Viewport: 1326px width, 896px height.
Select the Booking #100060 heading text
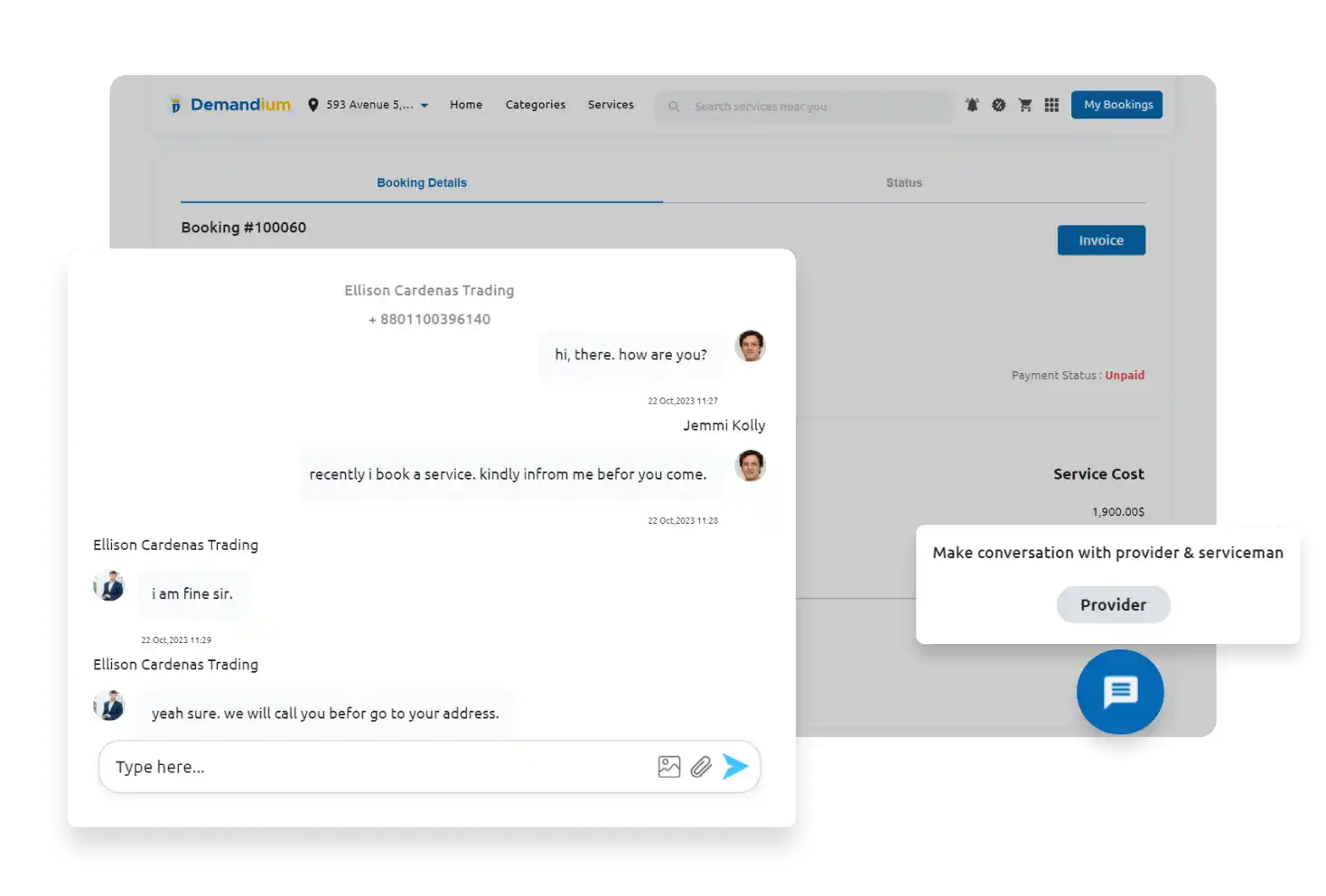pos(244,228)
